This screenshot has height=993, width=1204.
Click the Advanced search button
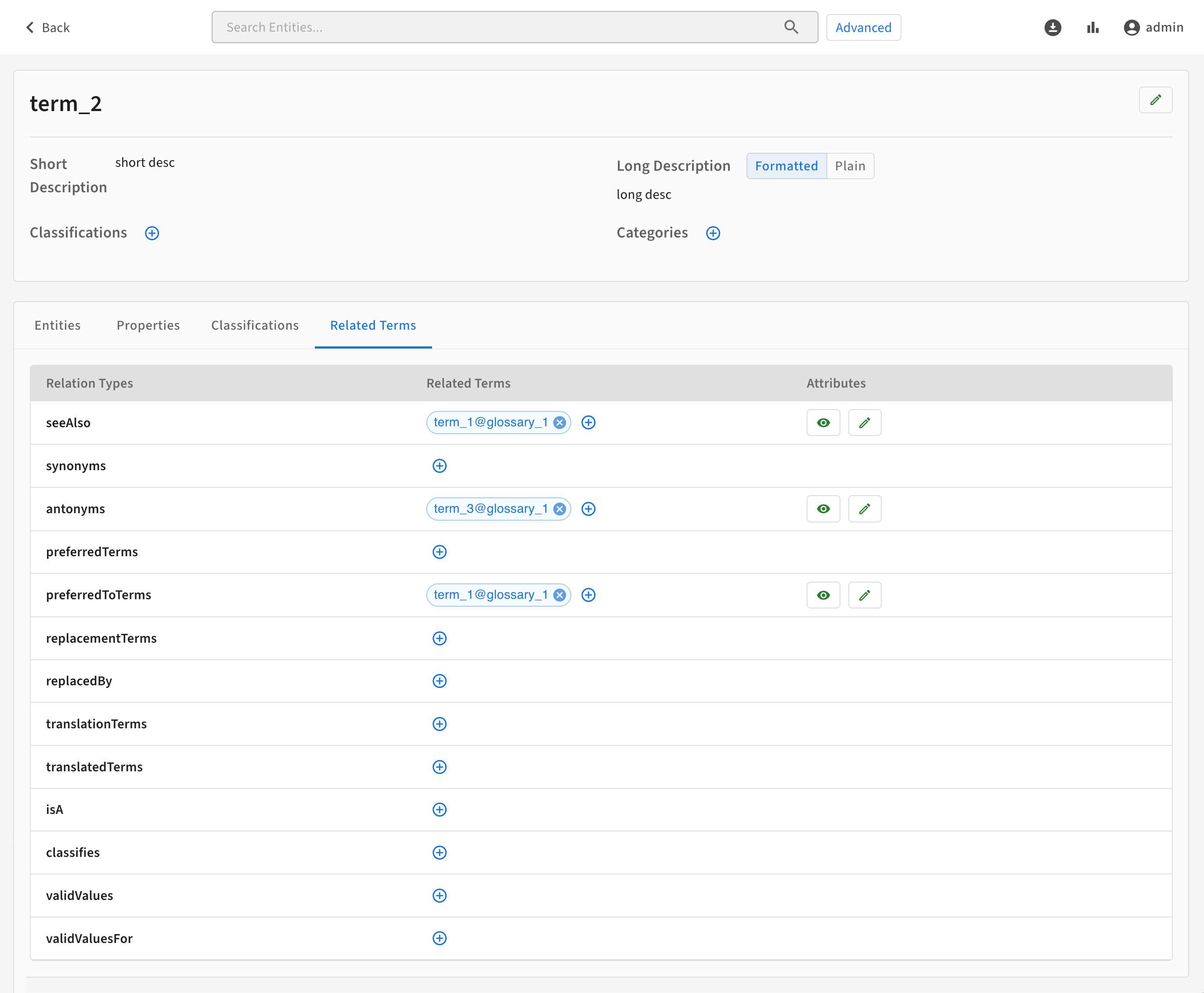(x=863, y=28)
